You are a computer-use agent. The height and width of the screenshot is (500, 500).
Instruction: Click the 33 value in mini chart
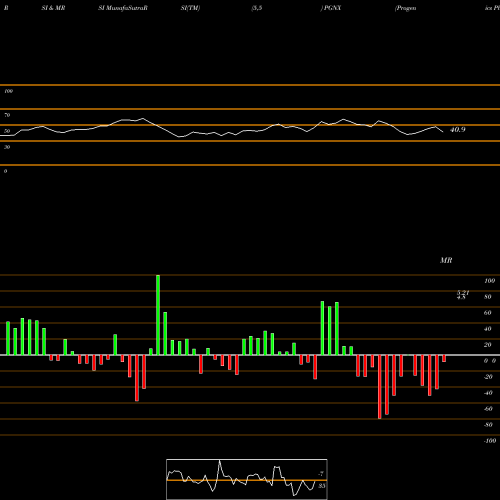point(321,486)
